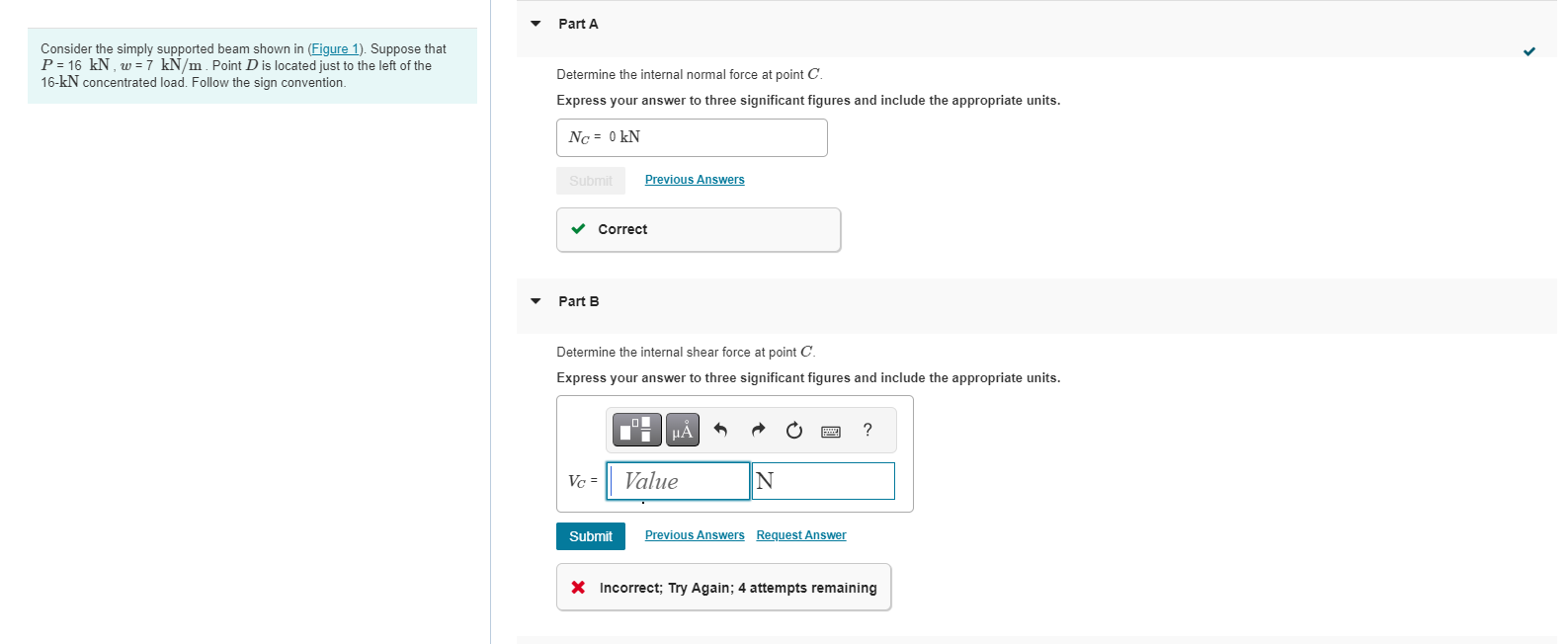Open help with the question mark icon
The image size is (1568, 644).
pyautogui.click(x=867, y=430)
